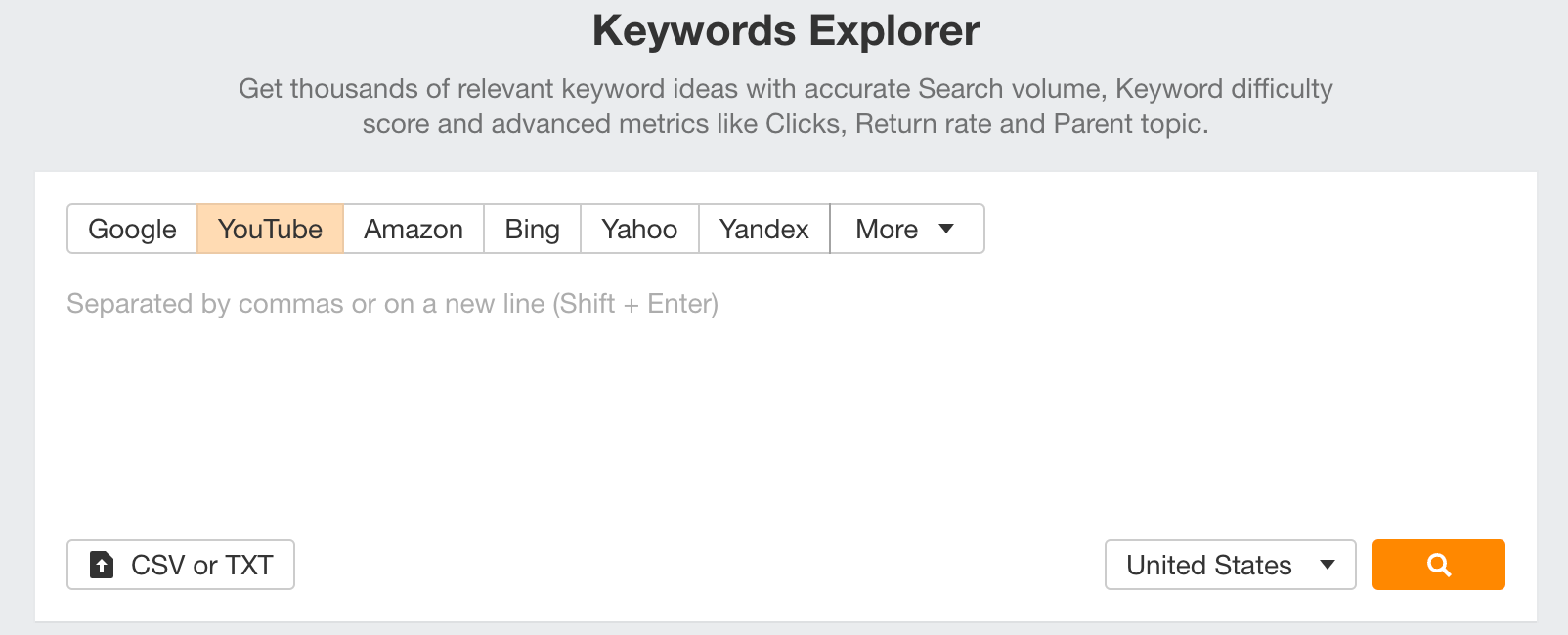1568x635 pixels.
Task: Pick the Yandex search engine
Action: pyautogui.click(x=763, y=229)
